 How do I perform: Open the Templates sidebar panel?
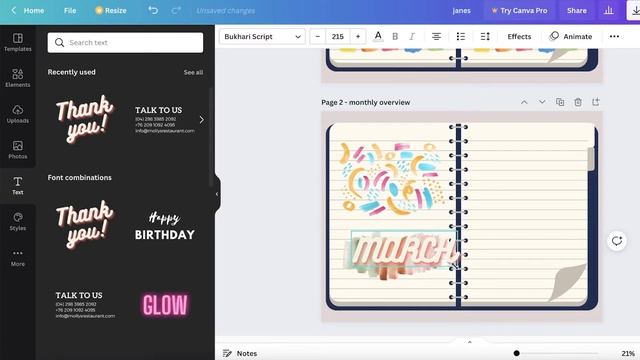[18, 42]
